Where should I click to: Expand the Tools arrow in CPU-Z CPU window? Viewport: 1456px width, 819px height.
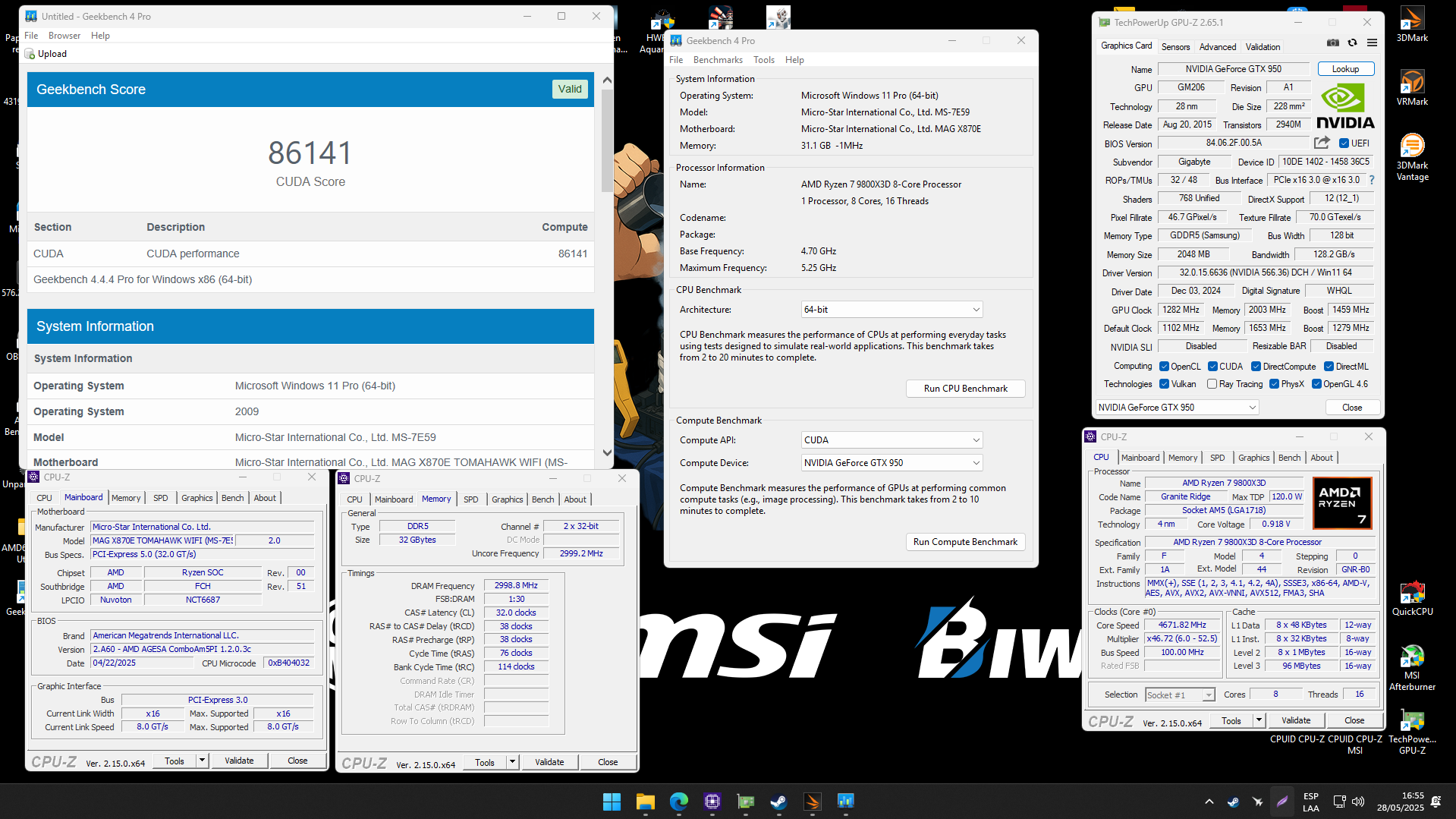(x=1259, y=720)
